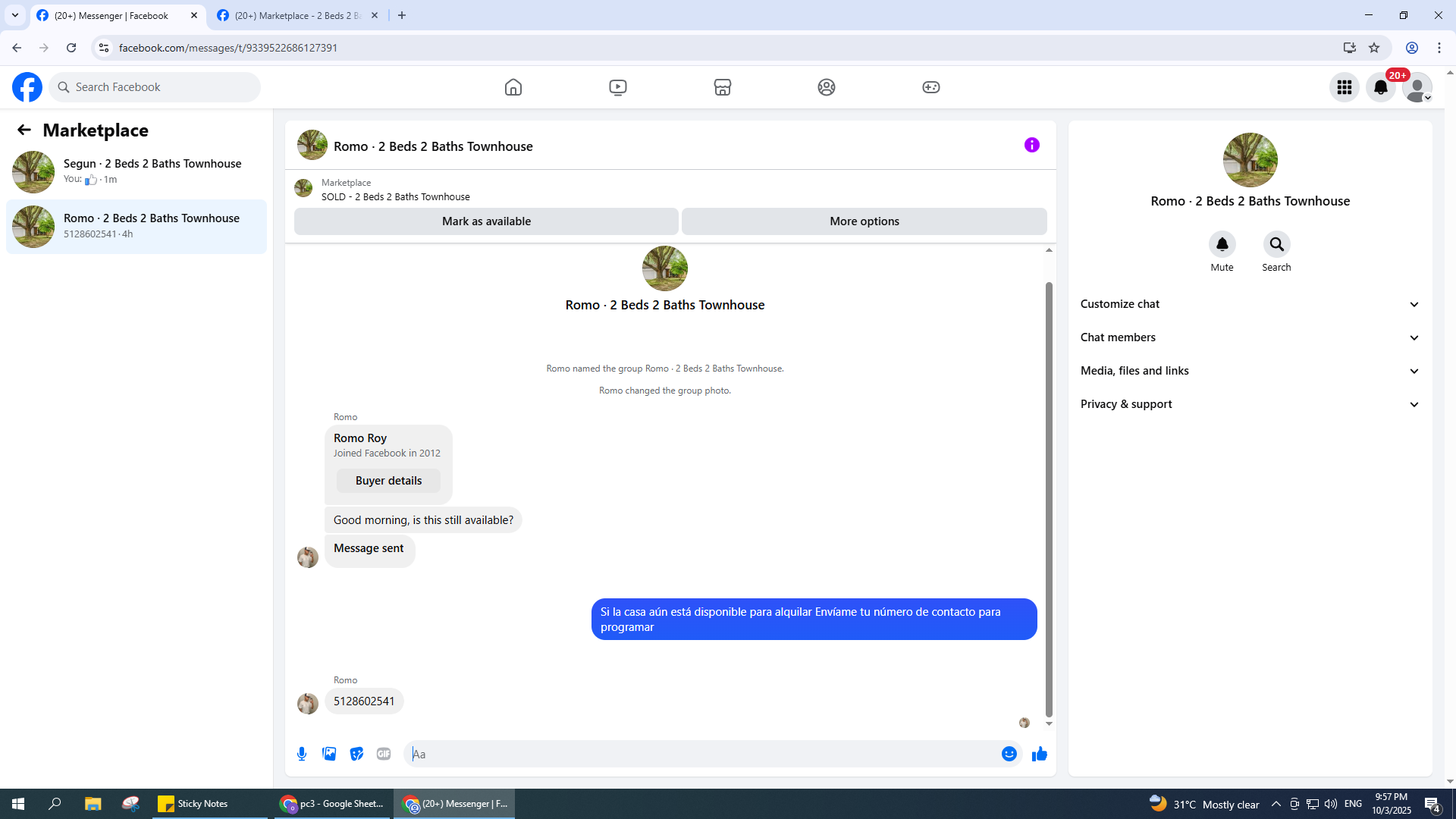Click the Facebook logo
Screen dimensions: 1456x819
27,87
